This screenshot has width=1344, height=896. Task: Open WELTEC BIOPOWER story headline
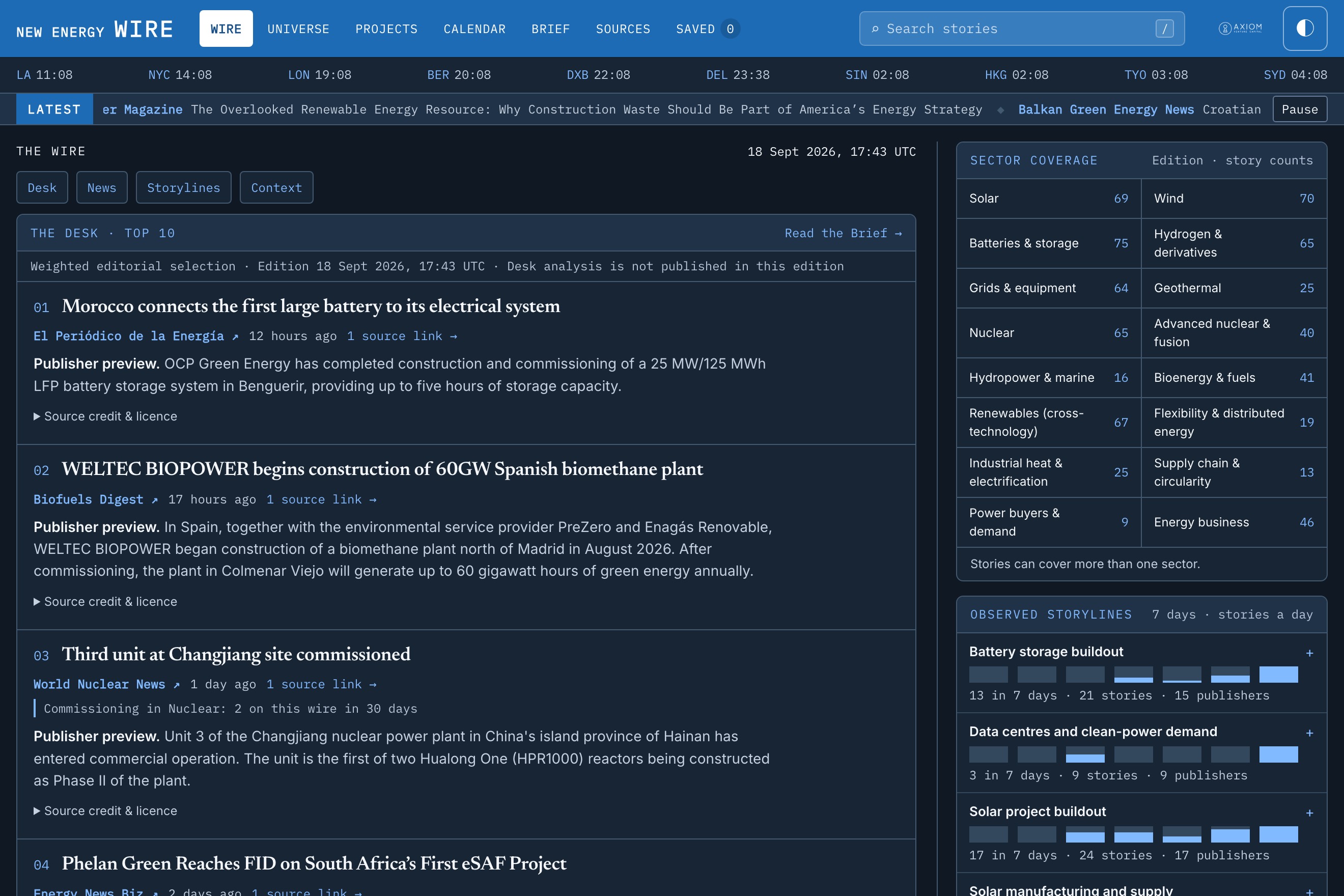382,469
